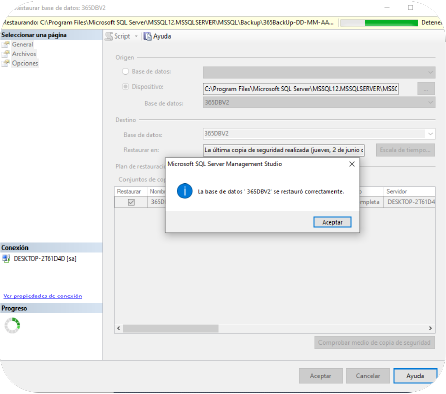Click the progress spinner icon
The image size is (446, 394).
pos(12,325)
